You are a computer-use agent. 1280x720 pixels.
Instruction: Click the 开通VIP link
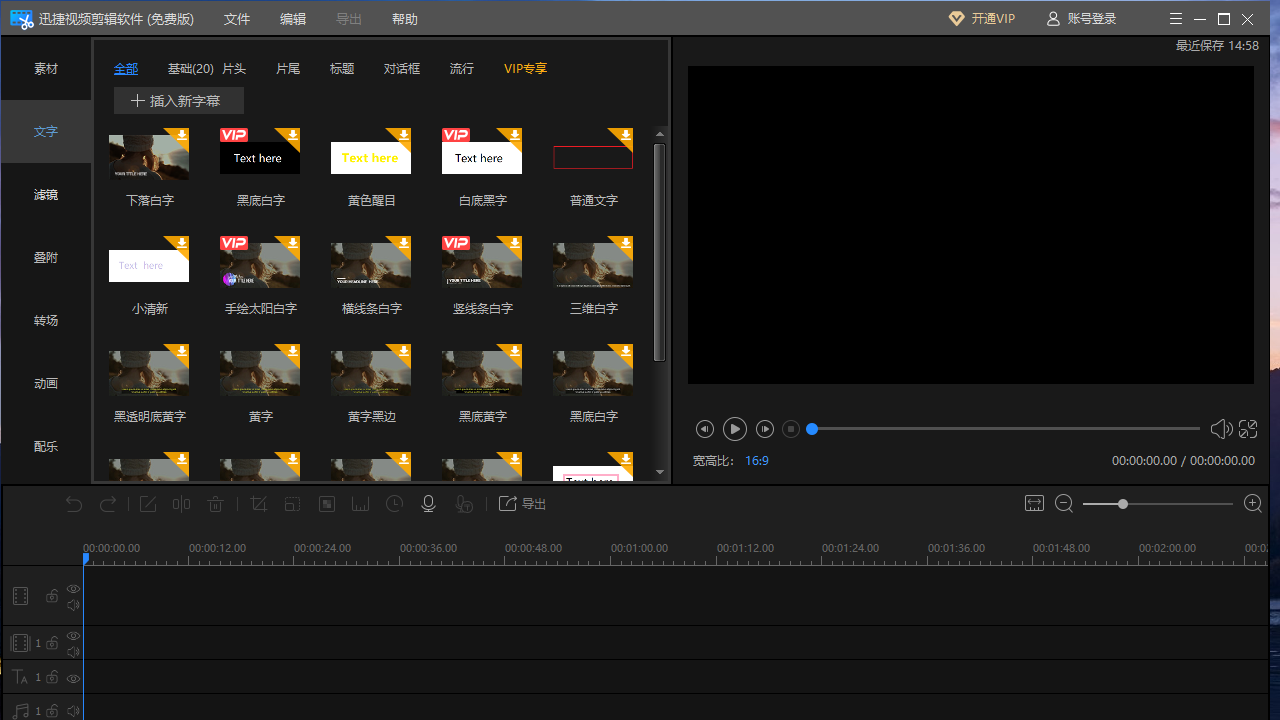click(x=982, y=19)
